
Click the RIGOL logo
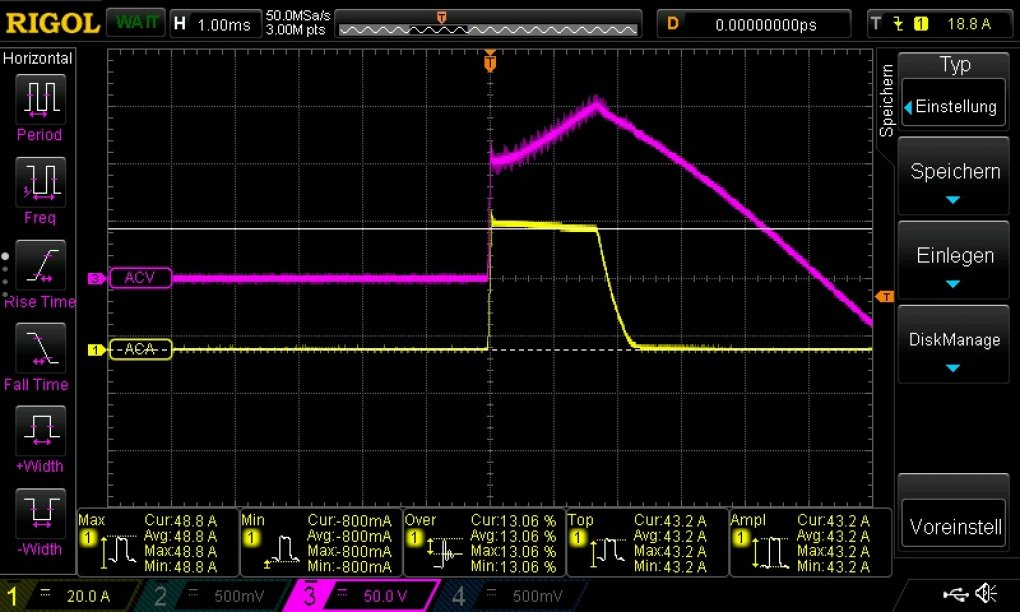point(52,23)
